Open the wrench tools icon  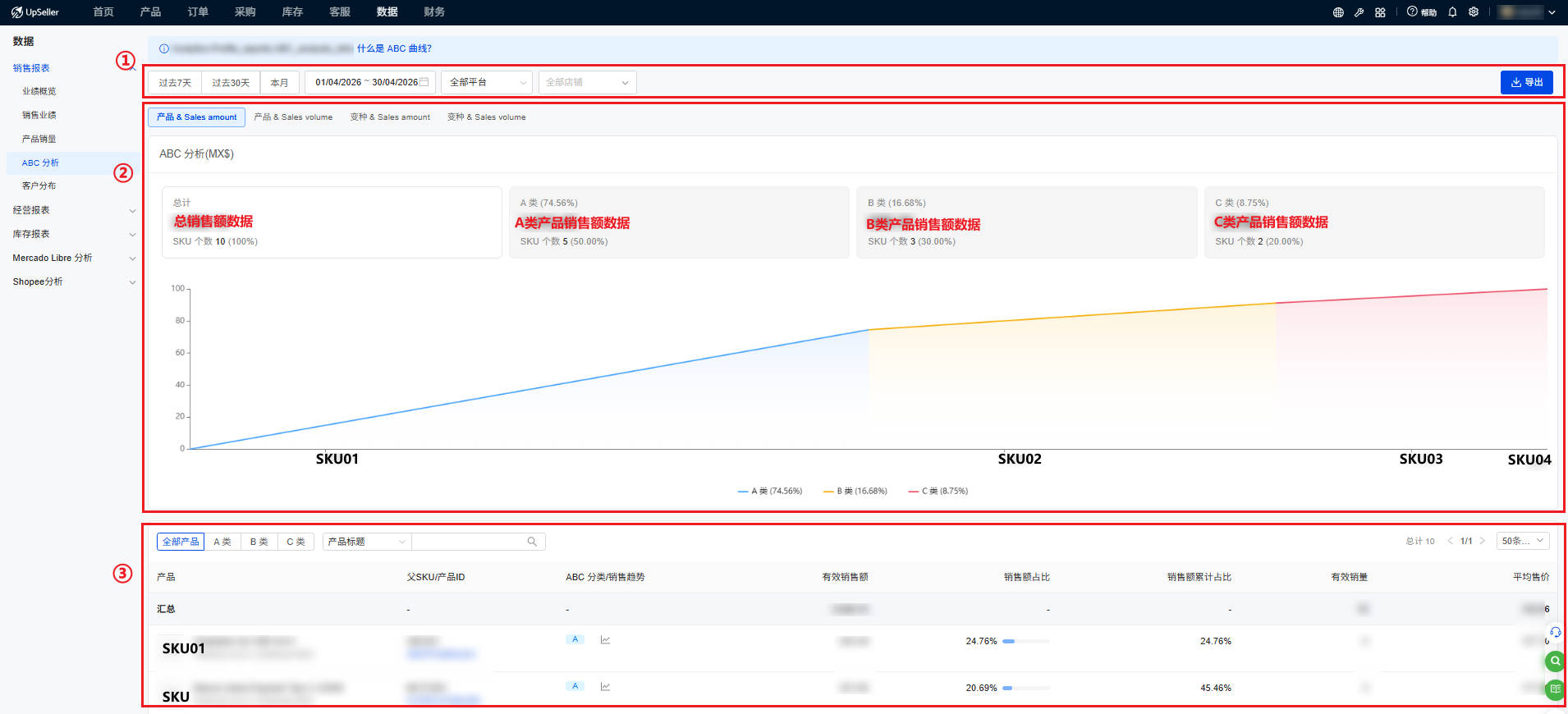pos(1359,12)
